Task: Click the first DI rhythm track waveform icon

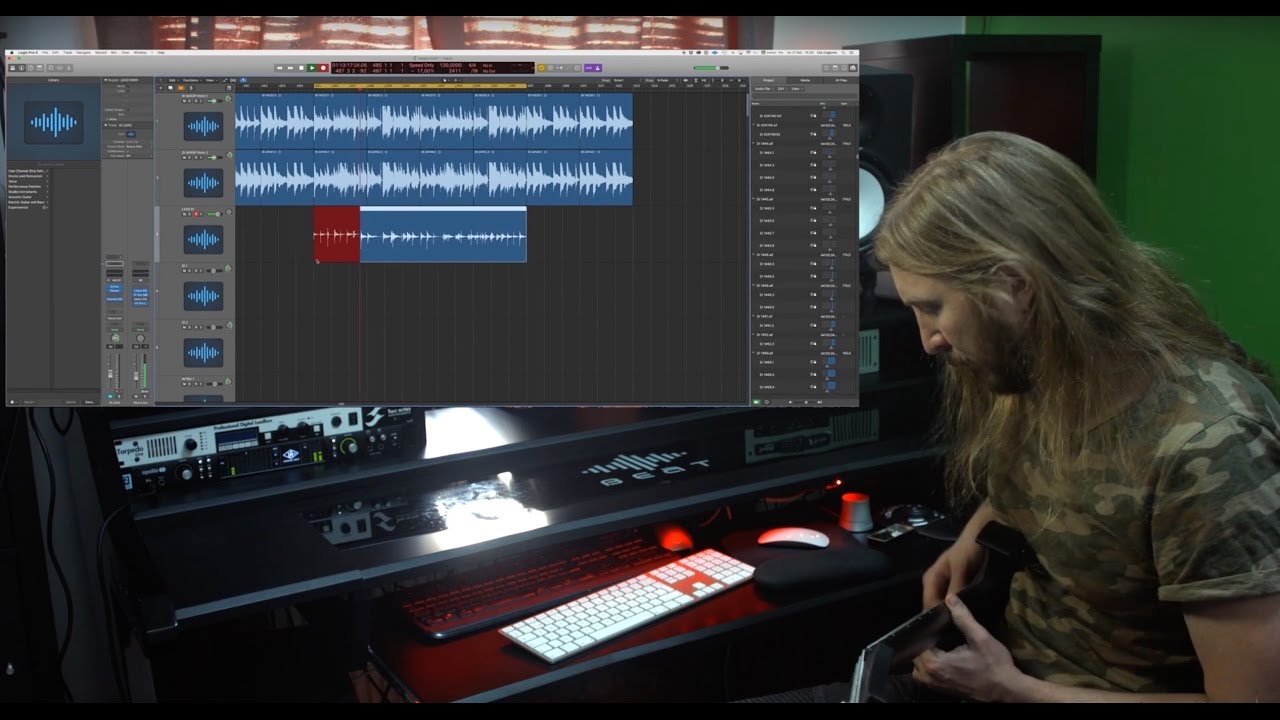Action: point(203,126)
